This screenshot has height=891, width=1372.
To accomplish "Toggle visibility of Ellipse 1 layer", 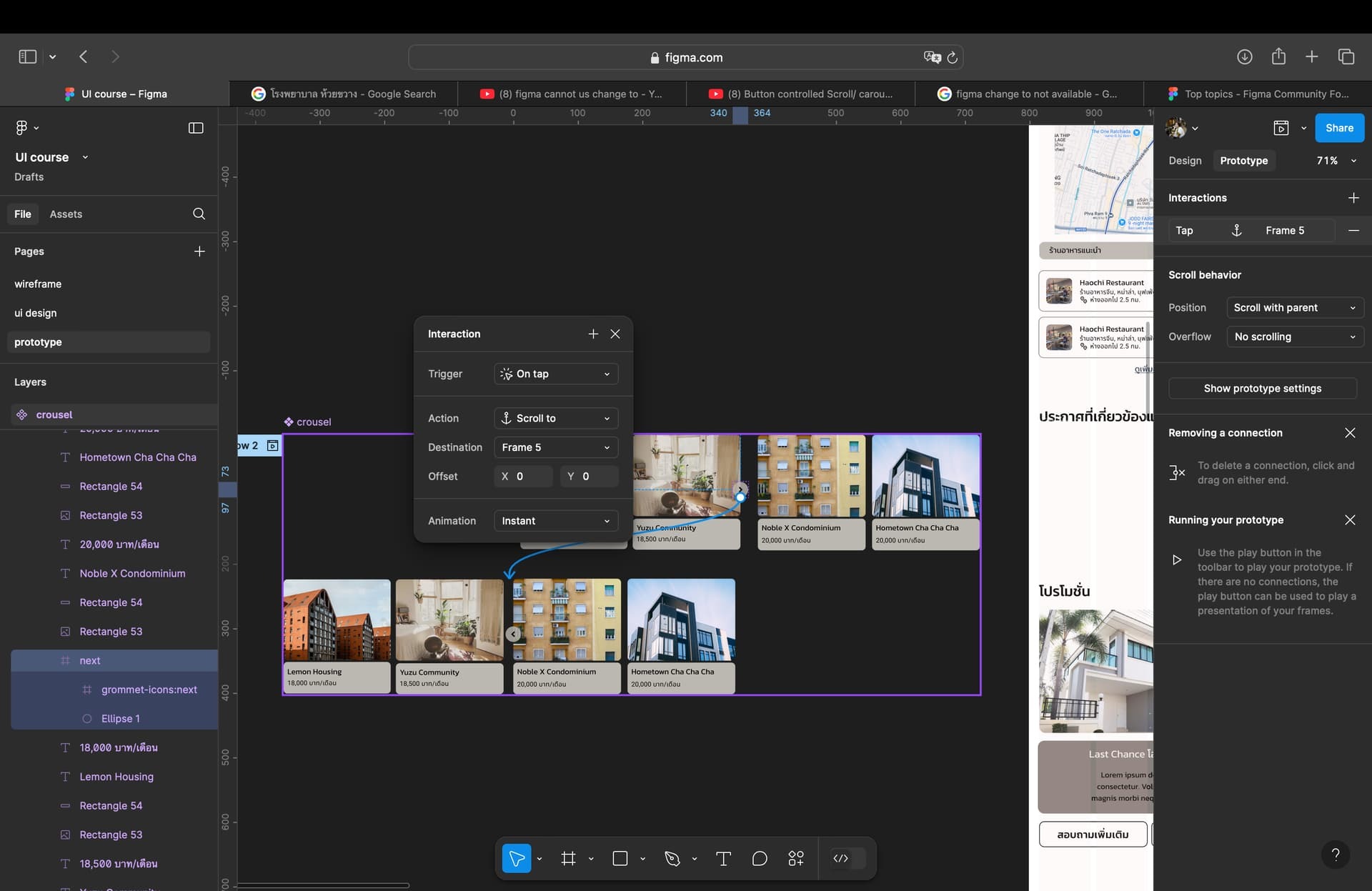I will [x=196, y=718].
